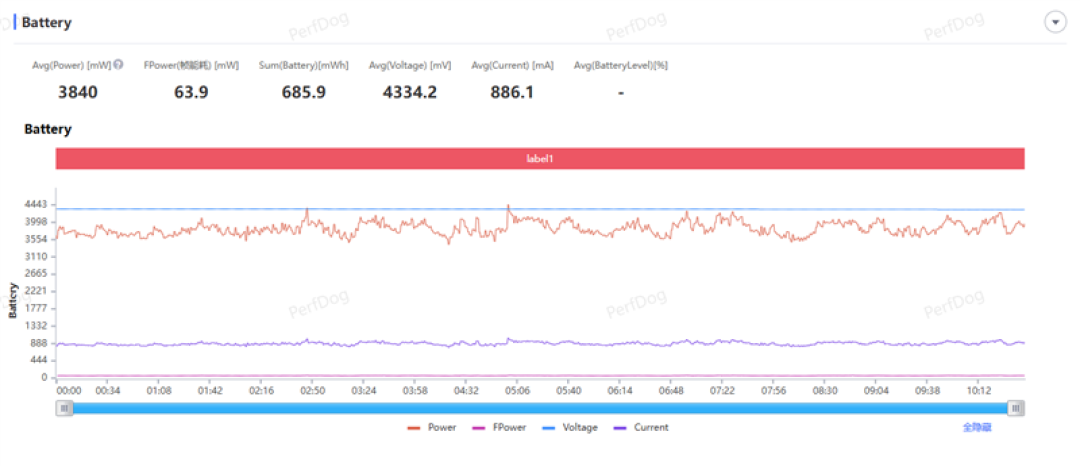This screenshot has height=466, width=1080.
Task: Select the red label1 bar
Action: [540, 158]
